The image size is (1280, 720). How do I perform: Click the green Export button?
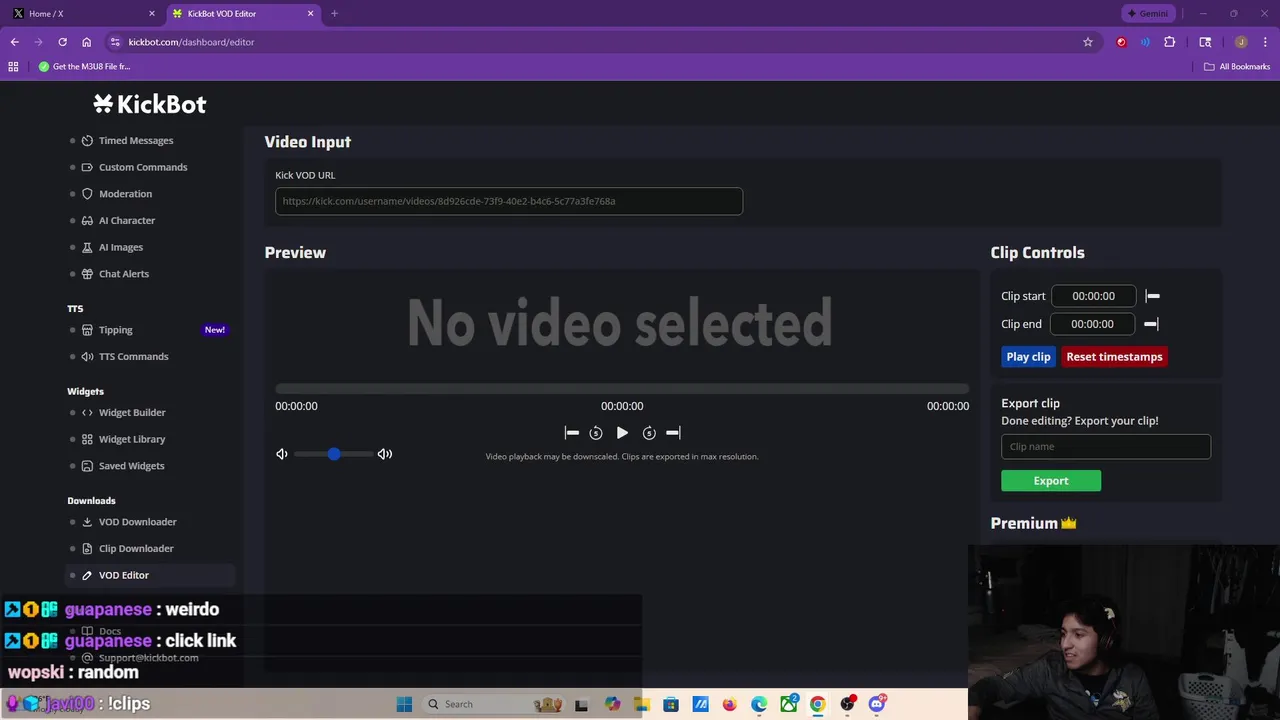click(1051, 481)
